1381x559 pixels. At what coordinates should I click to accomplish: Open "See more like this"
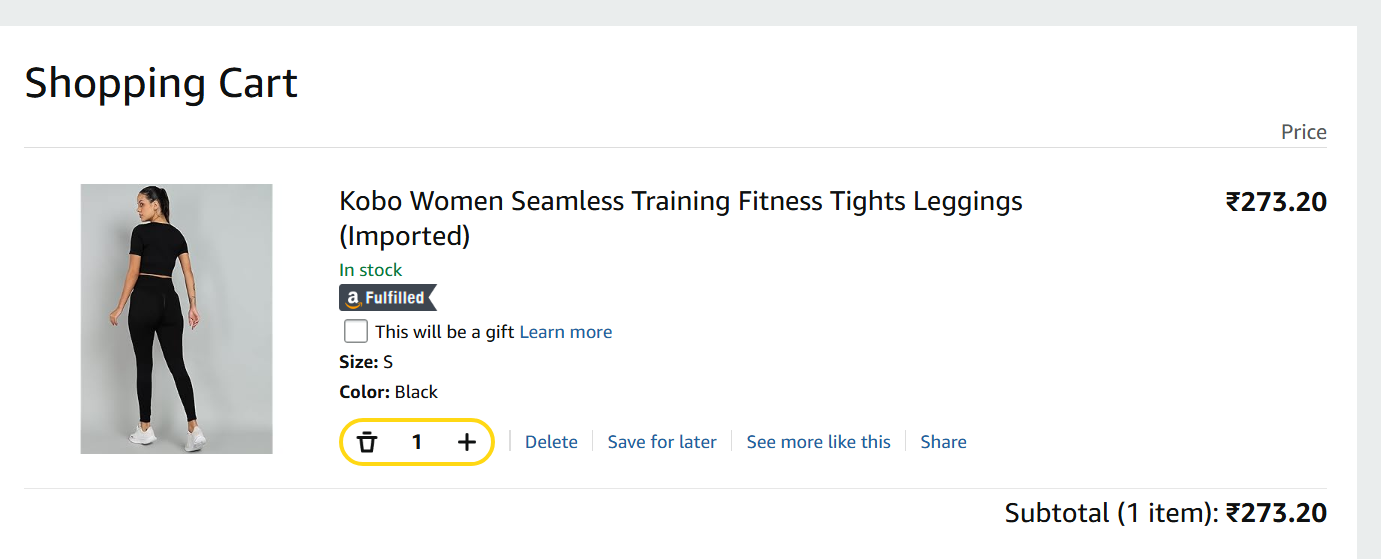(x=818, y=442)
